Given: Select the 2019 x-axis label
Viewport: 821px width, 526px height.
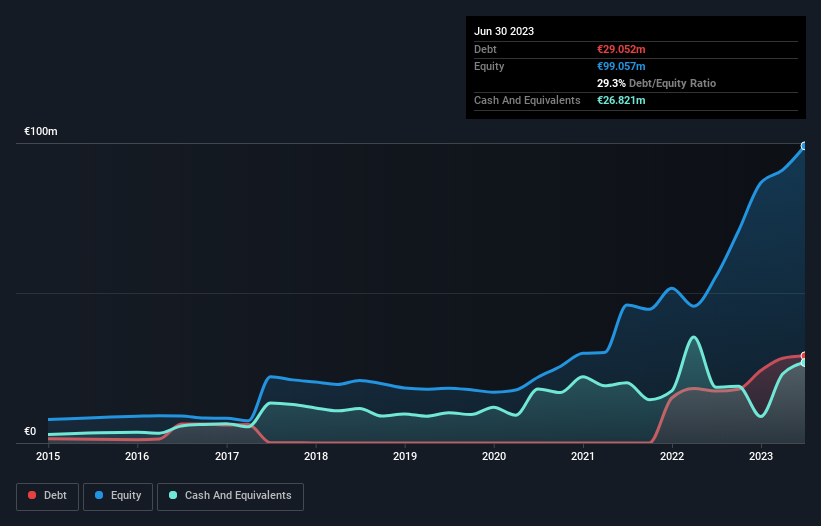Looking at the screenshot, I should 405,456.
